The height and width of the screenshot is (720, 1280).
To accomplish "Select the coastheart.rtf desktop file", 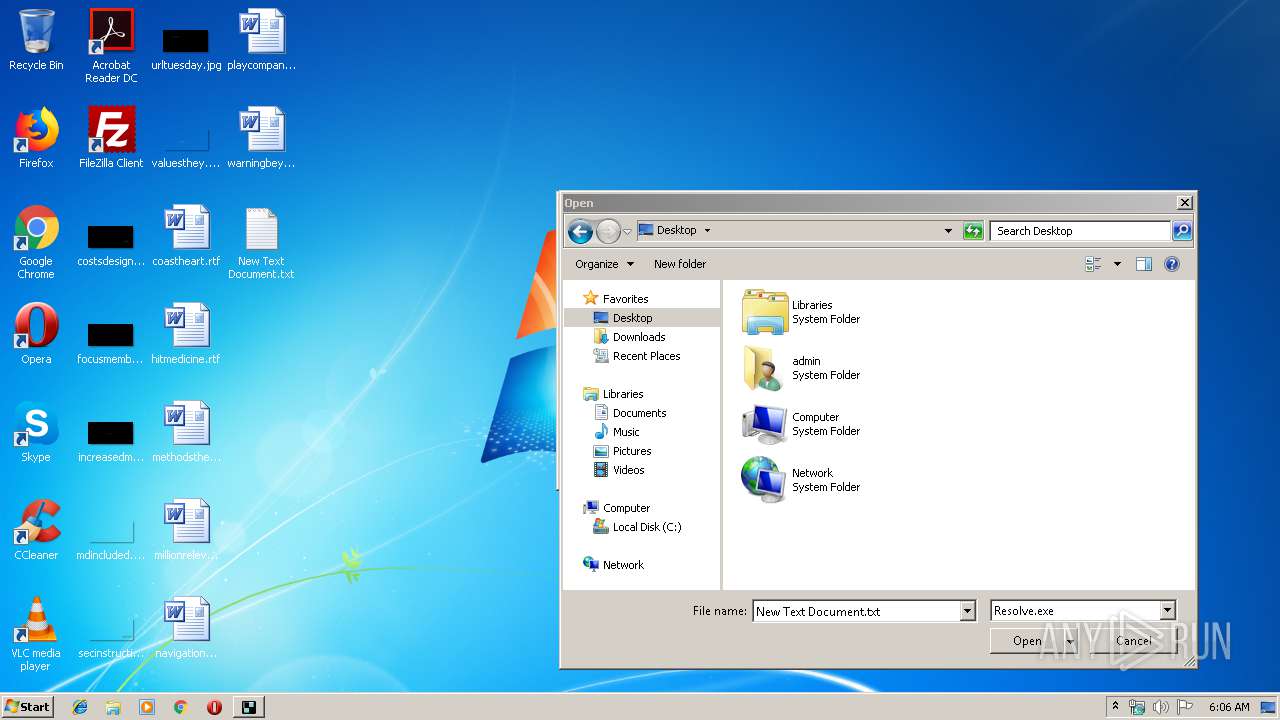I will click(186, 236).
